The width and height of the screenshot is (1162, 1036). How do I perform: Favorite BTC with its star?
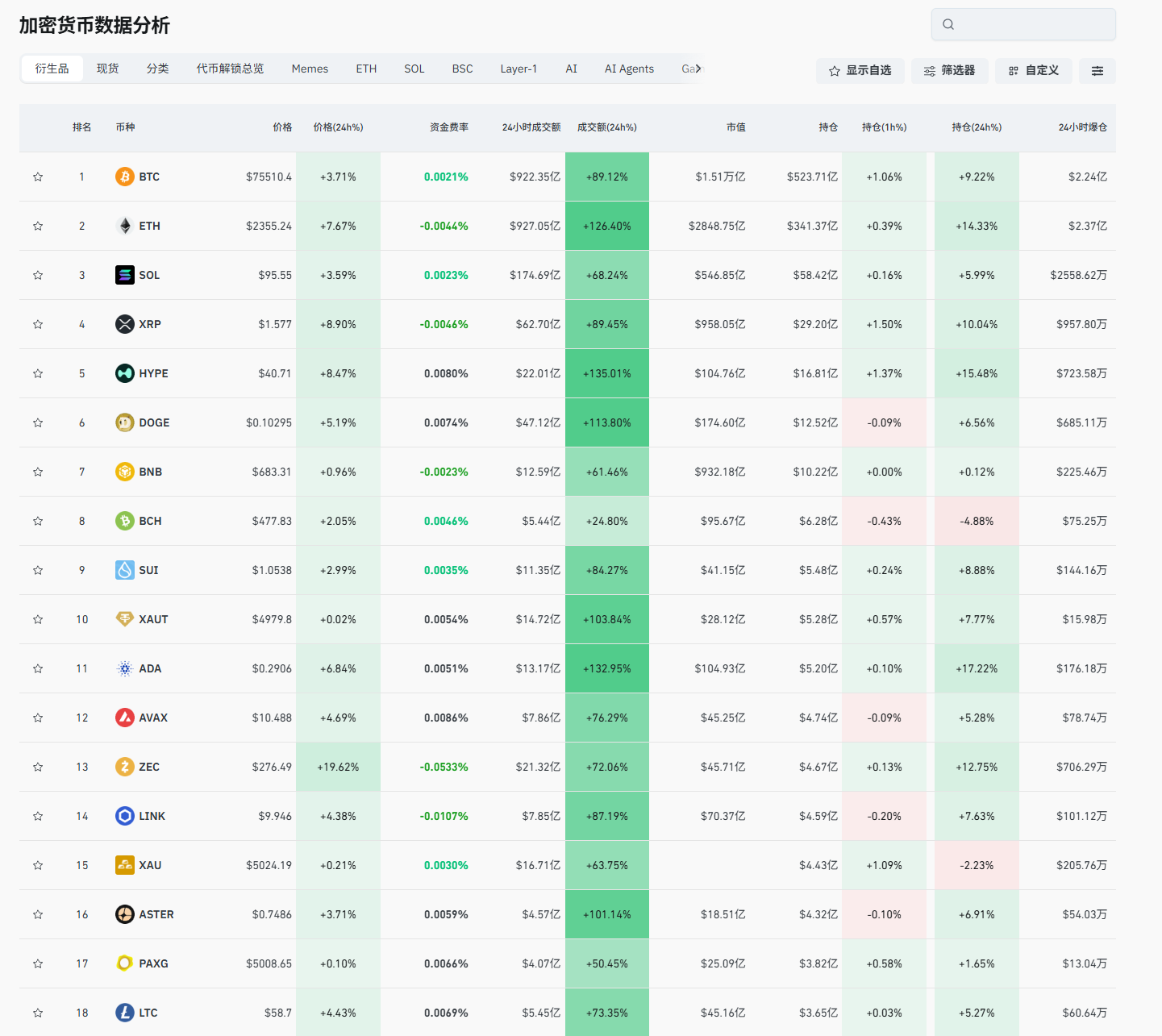[38, 177]
